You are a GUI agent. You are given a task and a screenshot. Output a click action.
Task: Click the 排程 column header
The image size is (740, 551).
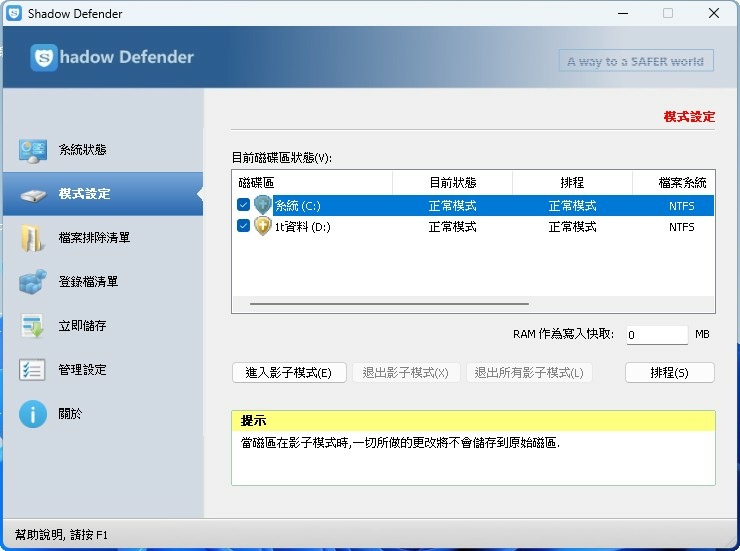pos(572,183)
